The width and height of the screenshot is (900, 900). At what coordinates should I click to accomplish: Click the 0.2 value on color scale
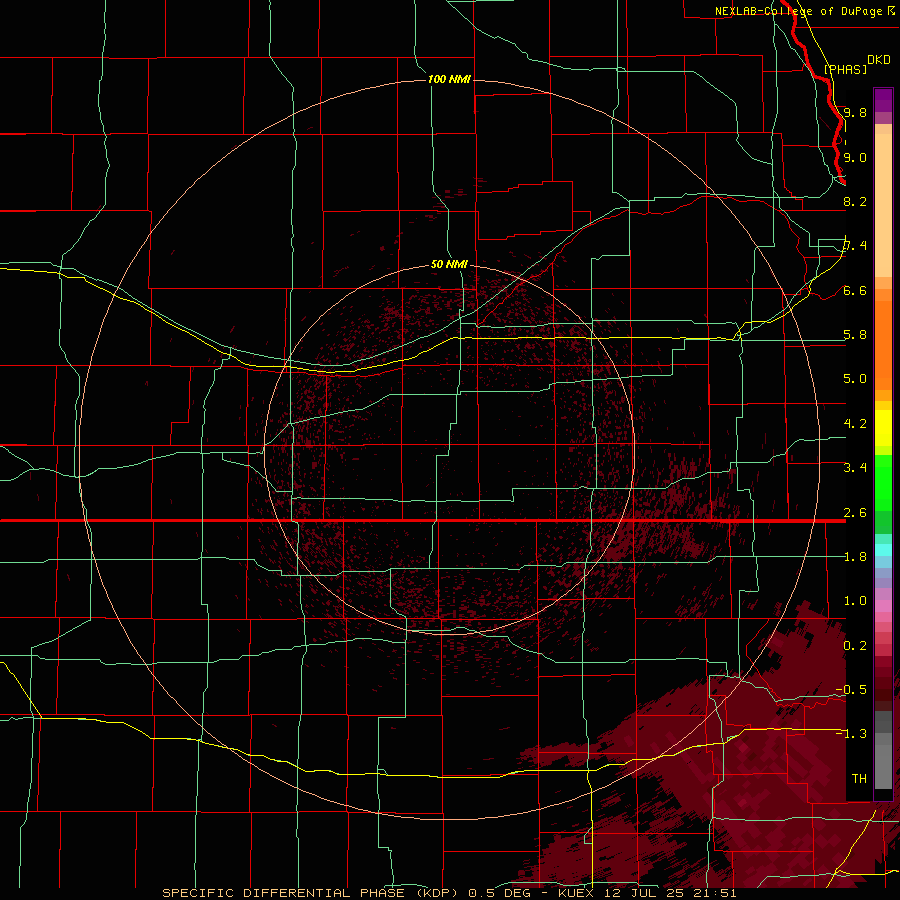tap(855, 646)
